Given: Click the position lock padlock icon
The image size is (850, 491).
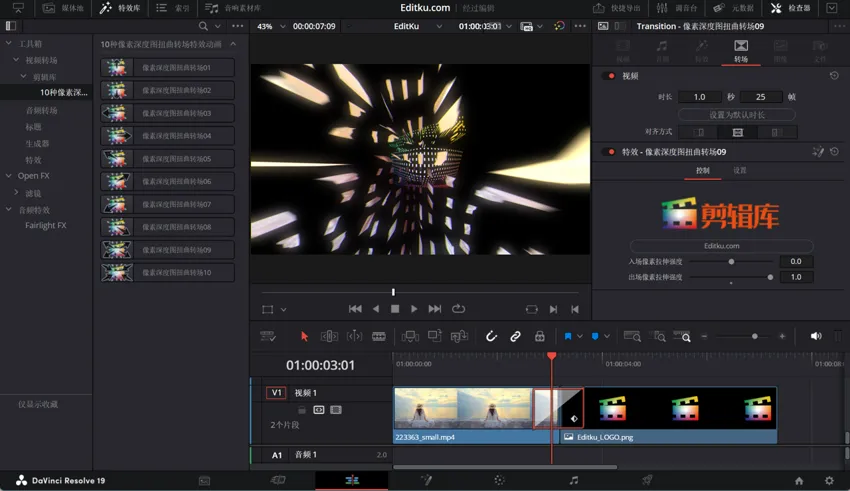Looking at the screenshot, I should click(x=540, y=337).
